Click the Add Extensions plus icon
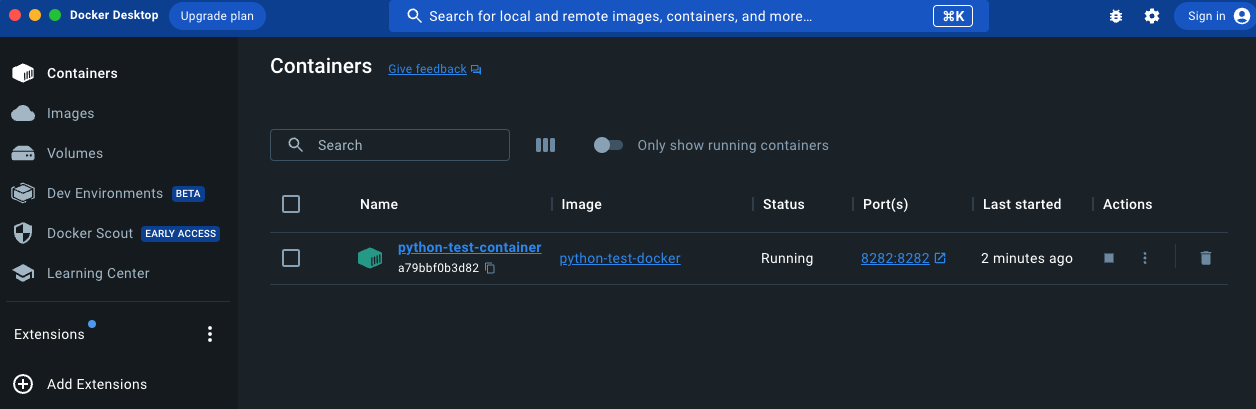 click(x=23, y=384)
